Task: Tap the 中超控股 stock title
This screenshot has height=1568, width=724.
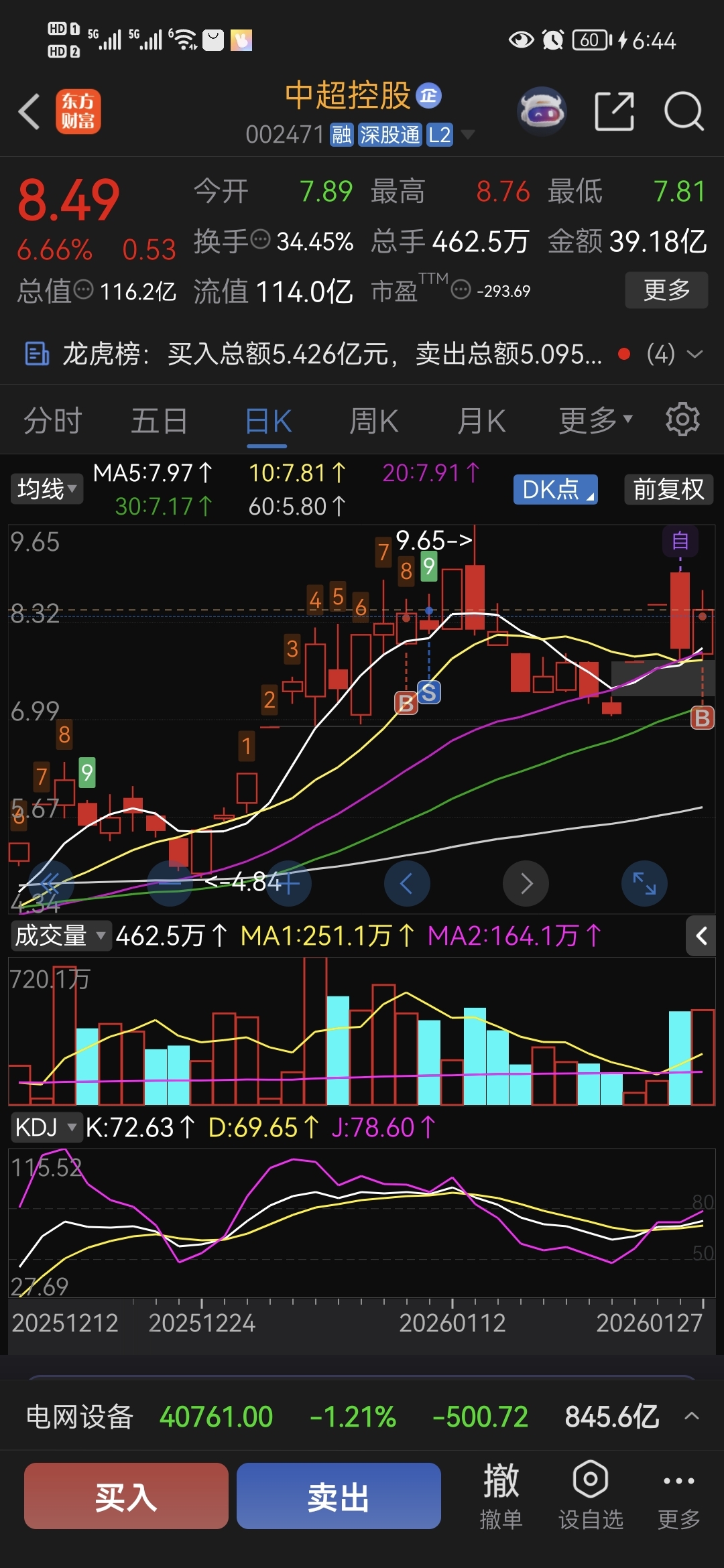Action: [347, 96]
